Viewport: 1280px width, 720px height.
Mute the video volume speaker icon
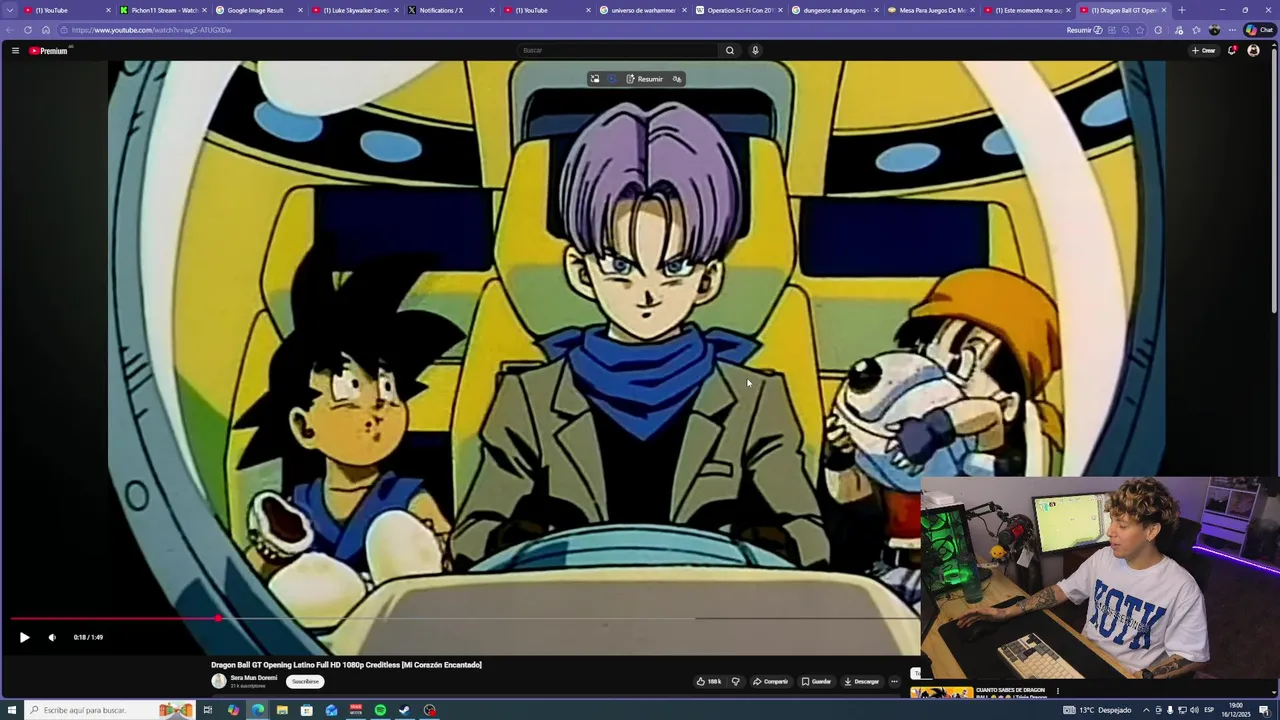coord(52,637)
